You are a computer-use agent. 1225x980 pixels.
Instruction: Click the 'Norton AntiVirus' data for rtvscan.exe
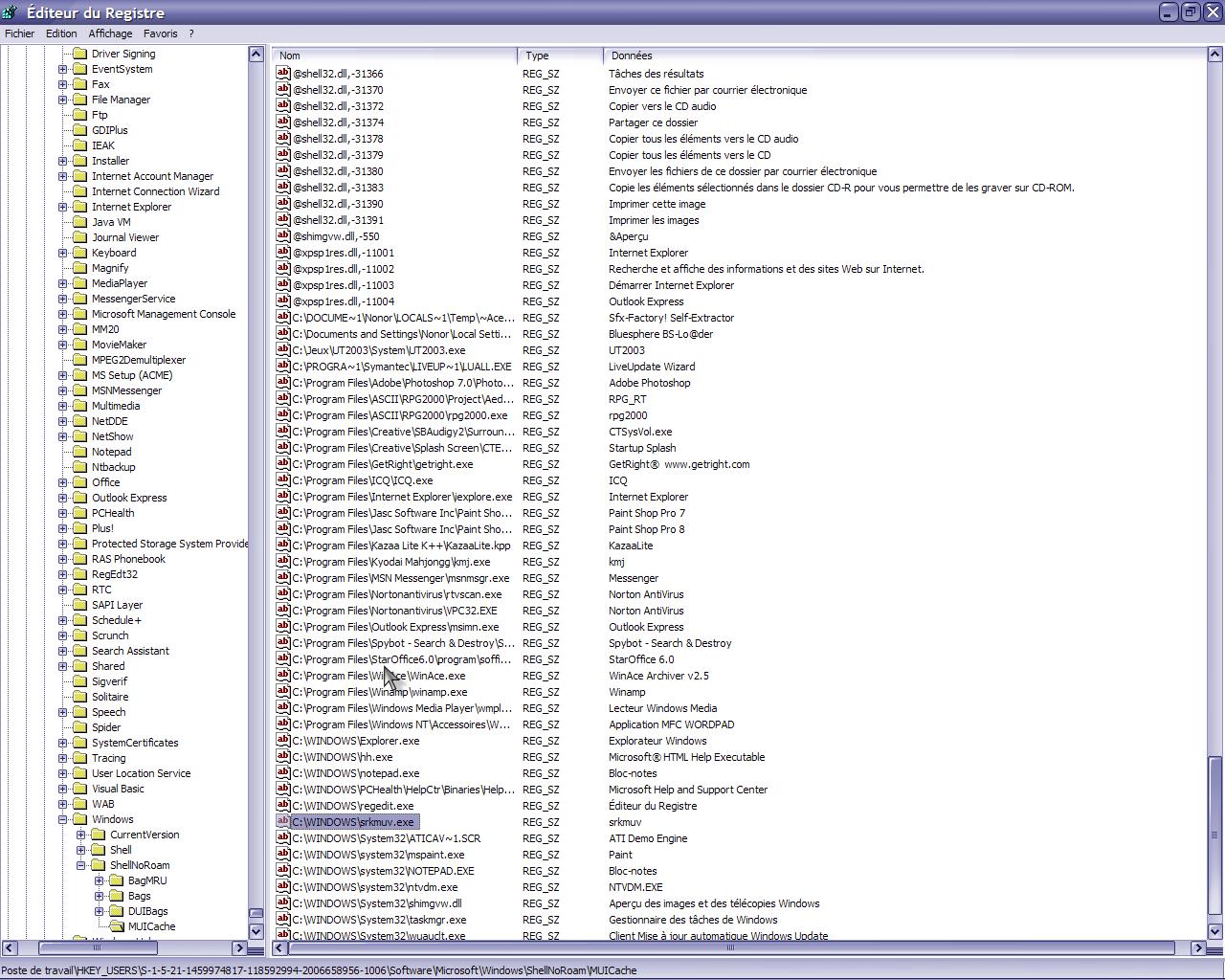point(646,594)
